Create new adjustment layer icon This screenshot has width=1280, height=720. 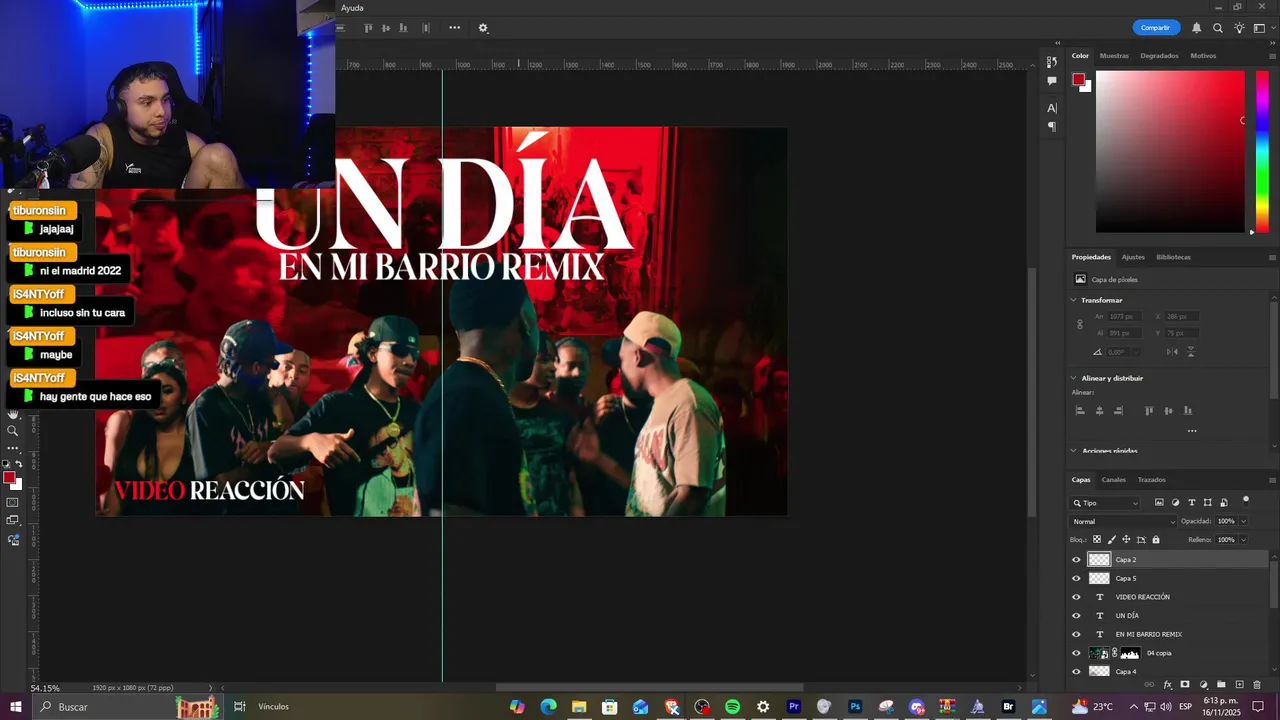(x=1203, y=685)
